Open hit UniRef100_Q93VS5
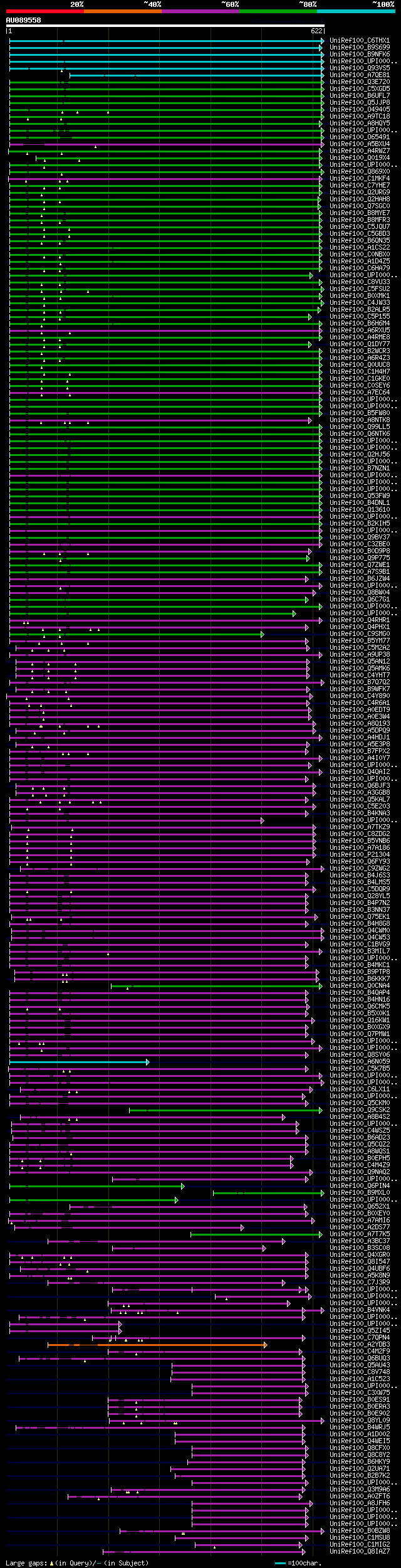Viewport: 401px width, 1568px height. click(360, 68)
